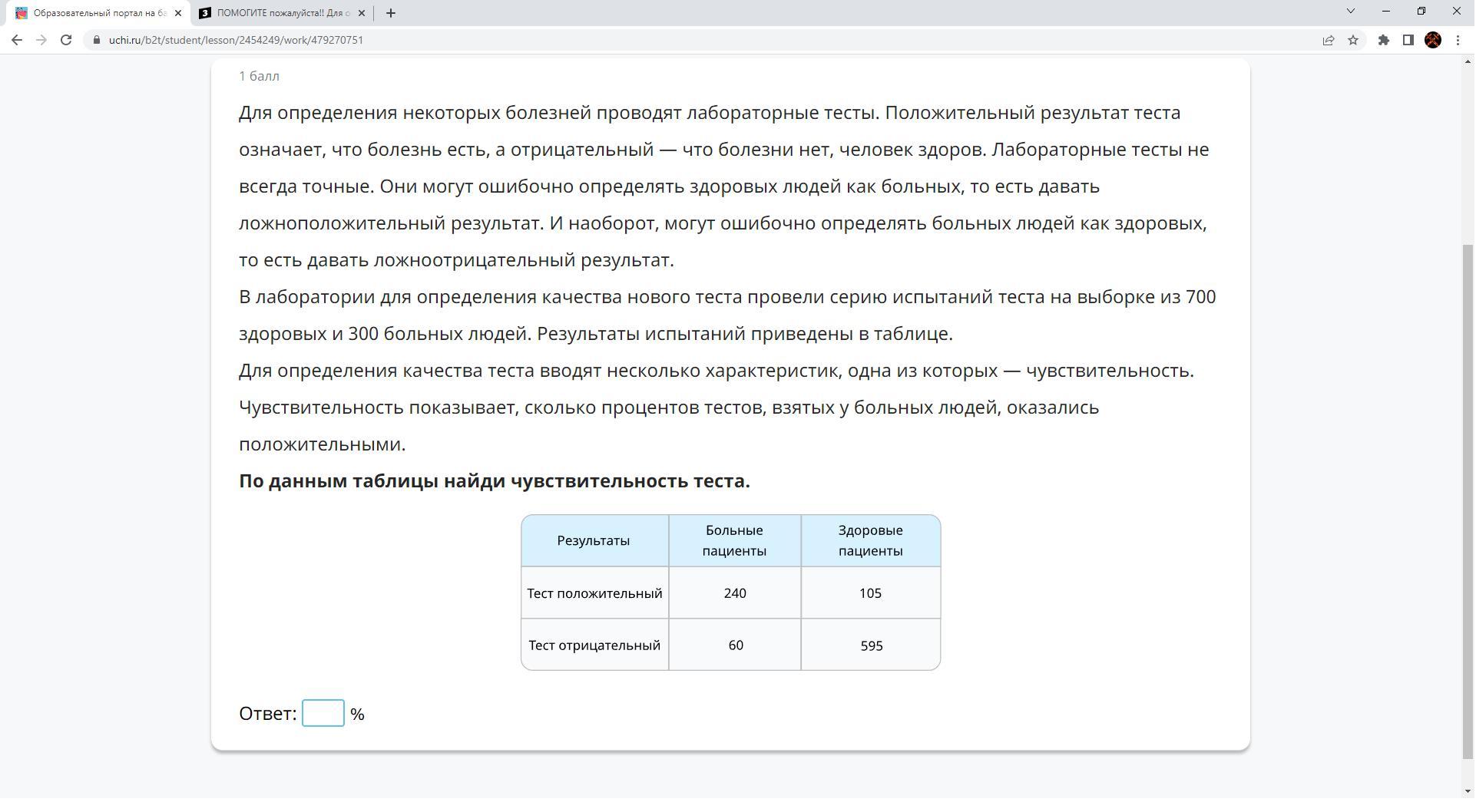Click the Результаты column header
Viewport: 1476px width, 812px height.
(x=594, y=541)
